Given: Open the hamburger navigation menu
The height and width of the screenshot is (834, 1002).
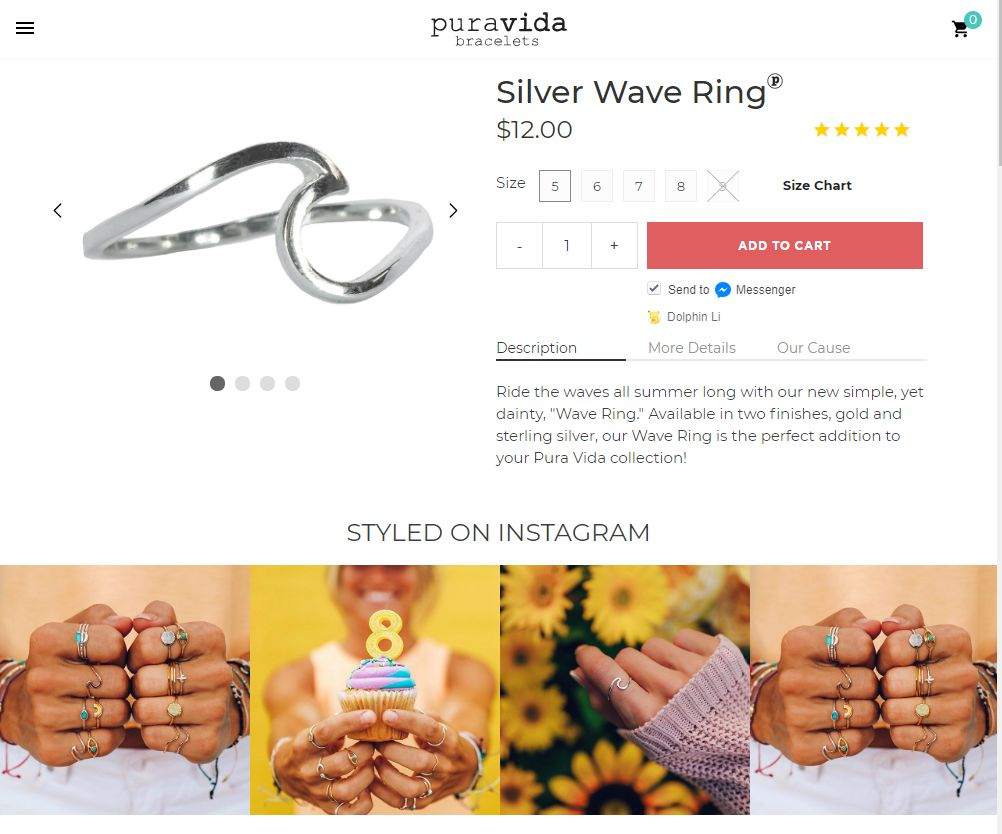Looking at the screenshot, I should pos(25,28).
